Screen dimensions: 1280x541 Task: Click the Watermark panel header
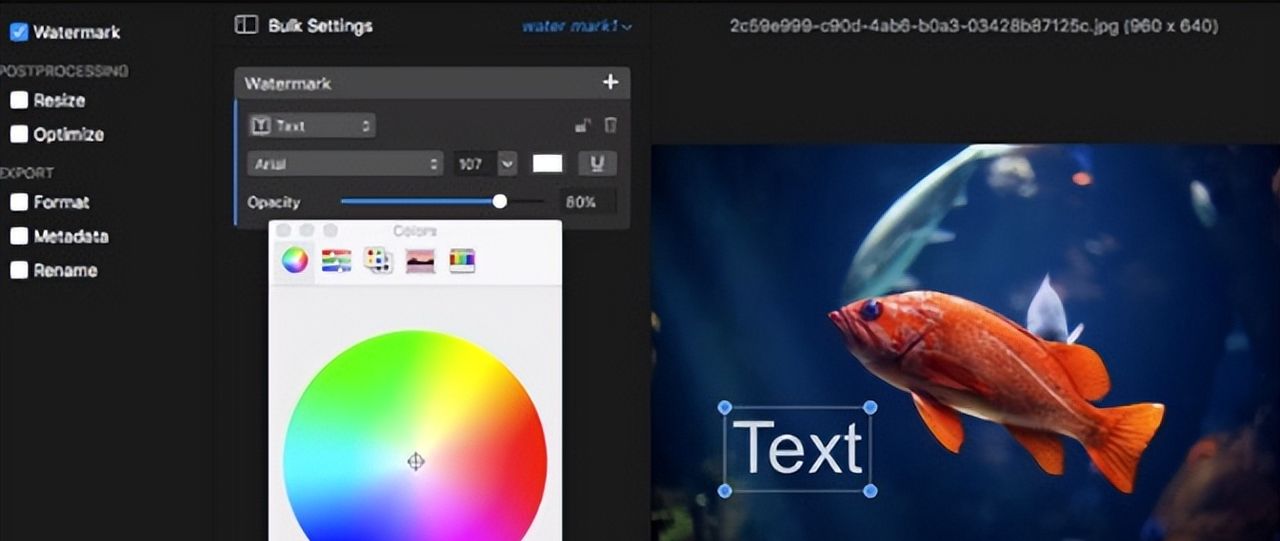click(432, 83)
